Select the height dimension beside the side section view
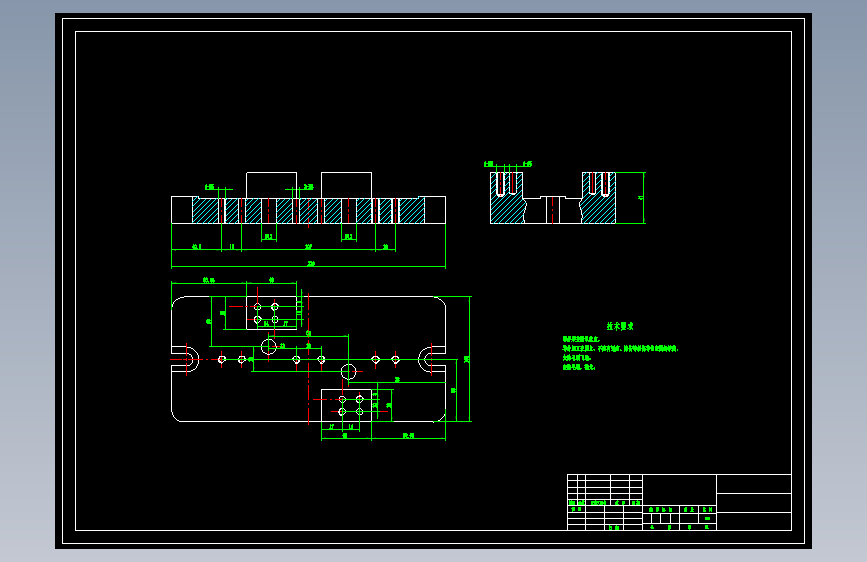867x562 pixels. coord(643,197)
